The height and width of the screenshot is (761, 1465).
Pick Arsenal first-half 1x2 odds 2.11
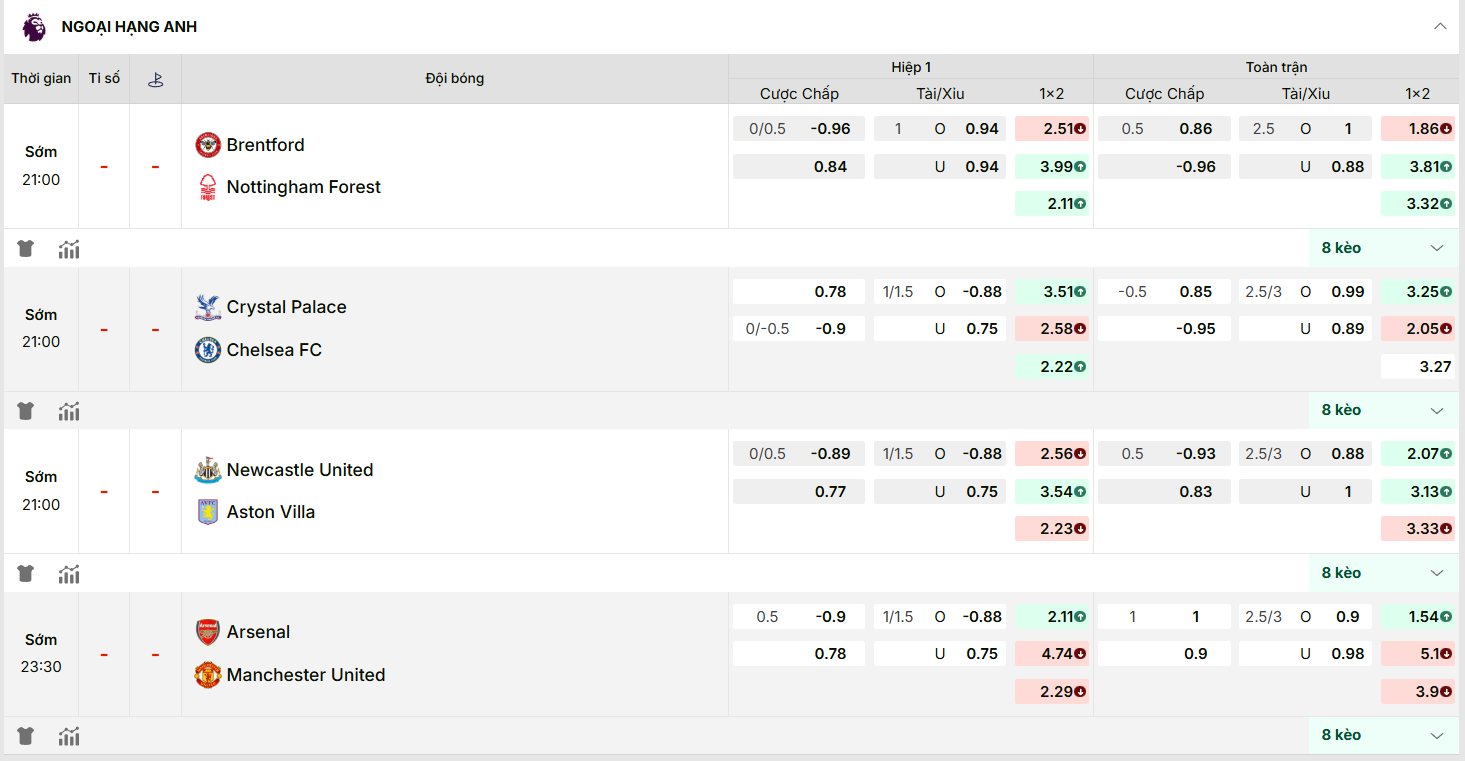tap(1052, 617)
